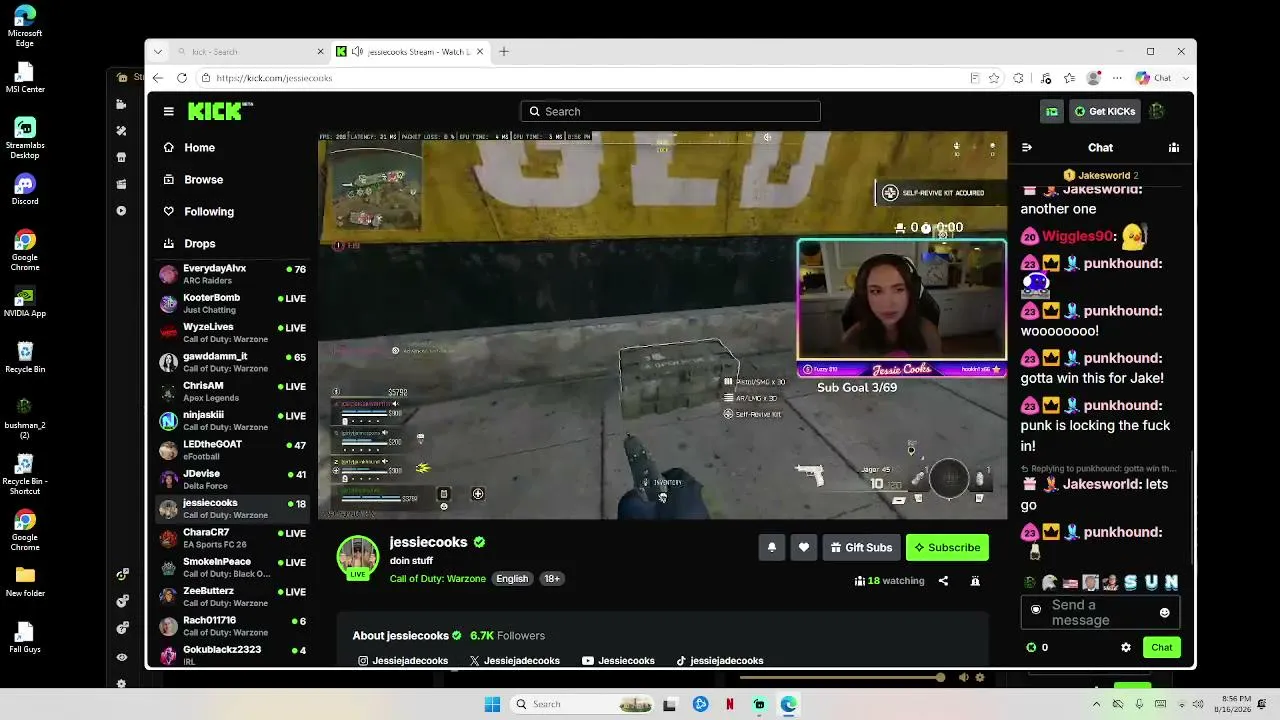Click the report icon beside share
The width and height of the screenshot is (1280, 720).
(975, 580)
